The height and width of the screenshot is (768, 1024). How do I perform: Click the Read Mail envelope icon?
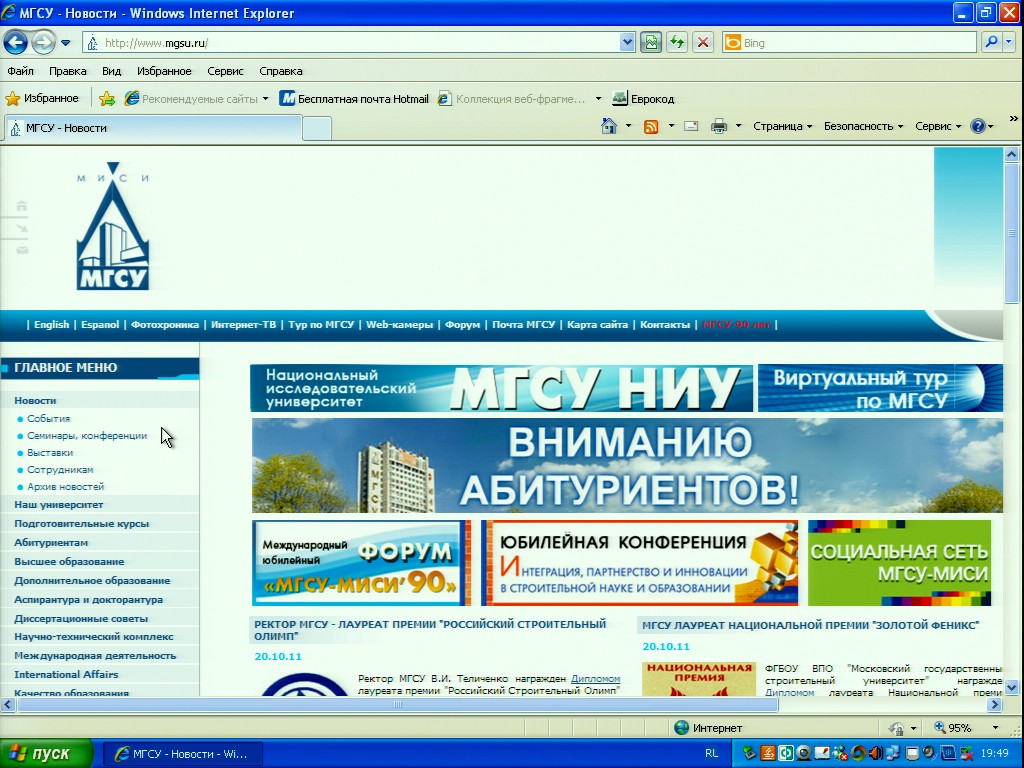point(691,126)
